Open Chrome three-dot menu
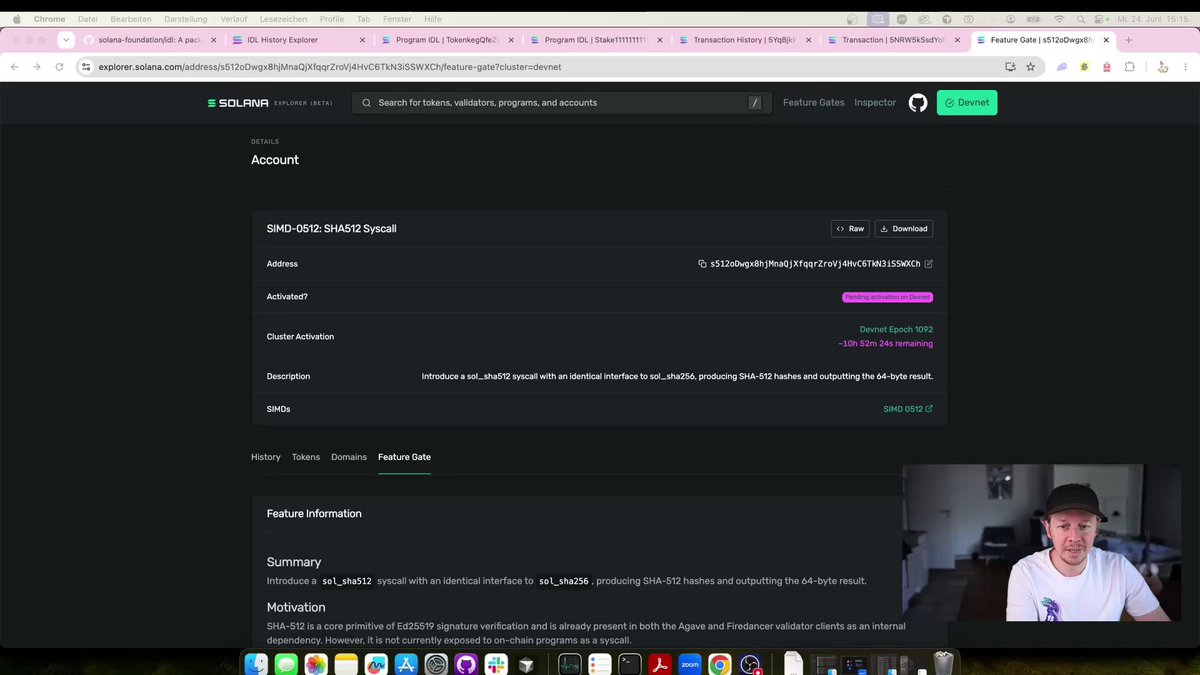The height and width of the screenshot is (675, 1200). coord(1187,66)
